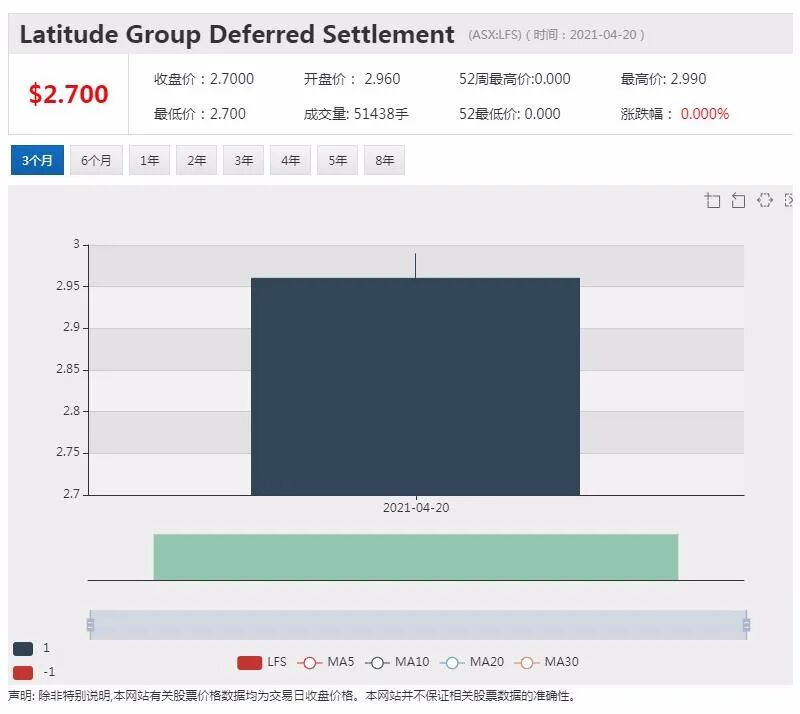Screen dimensions: 800x714
Task: Click the 开盘价： 2.960 value
Action: 352,79
